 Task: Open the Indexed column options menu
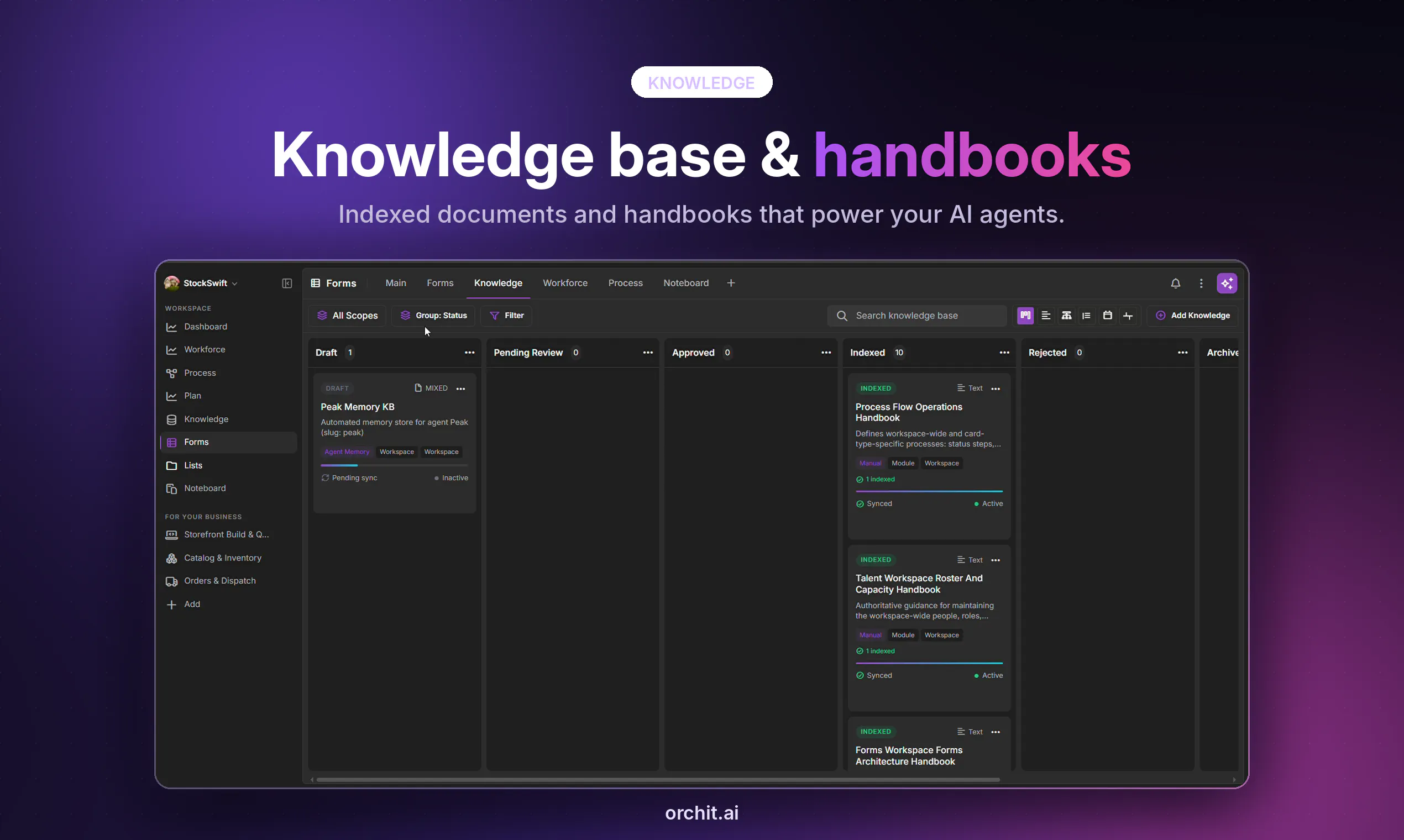(1004, 353)
